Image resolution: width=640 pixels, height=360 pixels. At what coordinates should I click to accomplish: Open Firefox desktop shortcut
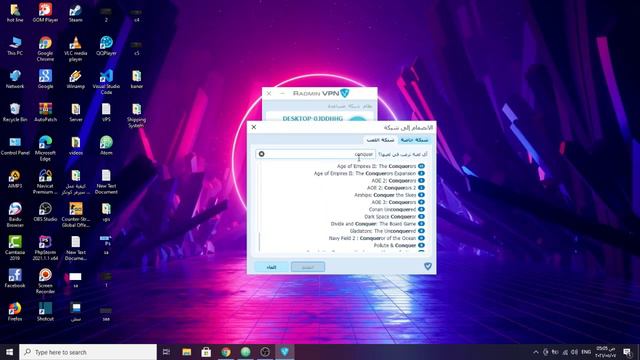tap(15, 311)
